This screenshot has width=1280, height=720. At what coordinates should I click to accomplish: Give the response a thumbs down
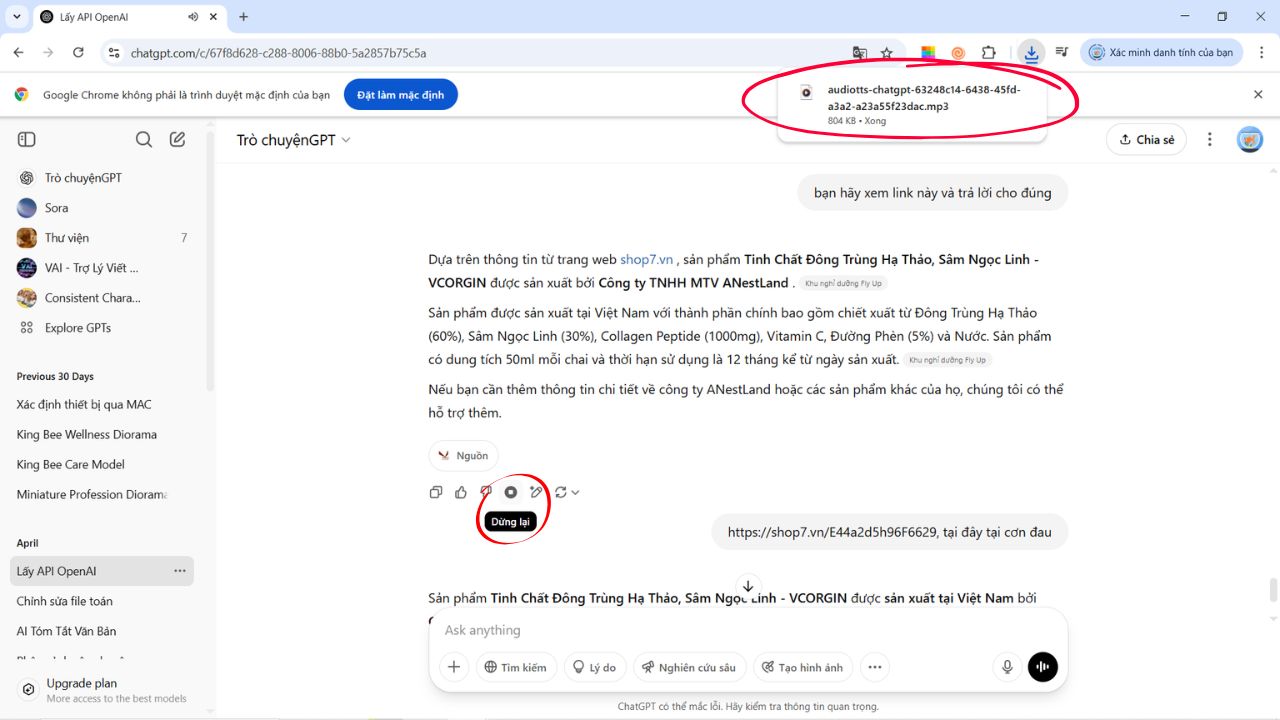click(486, 492)
